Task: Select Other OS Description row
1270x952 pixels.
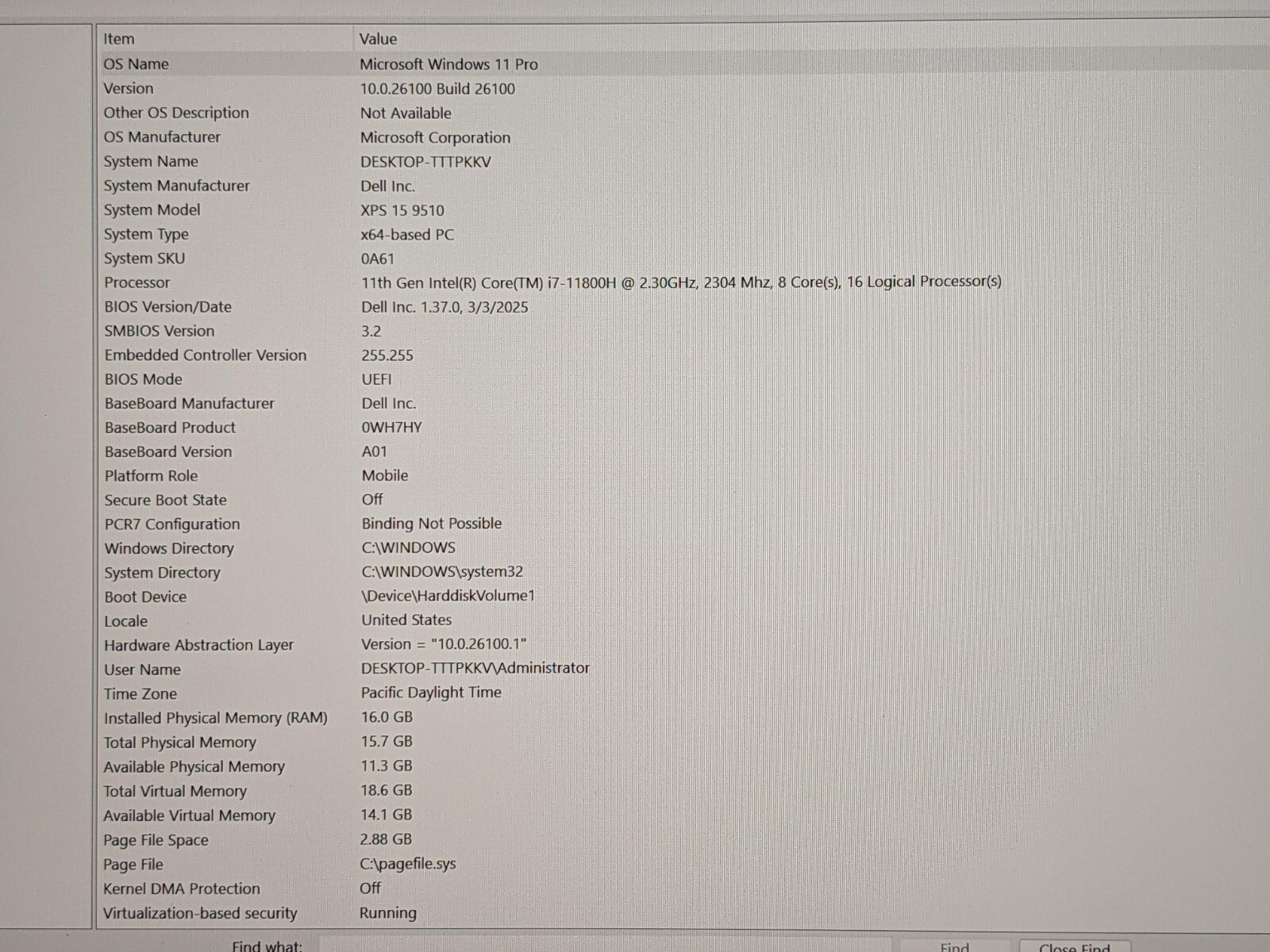Action: coord(683,113)
